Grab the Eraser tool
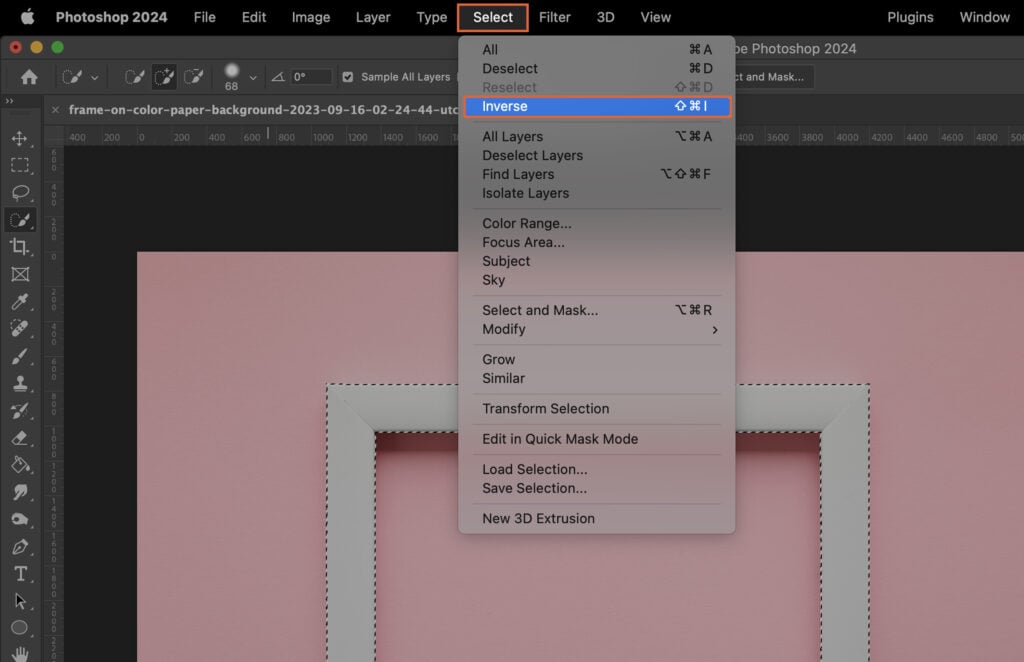1024x662 pixels. [21, 438]
